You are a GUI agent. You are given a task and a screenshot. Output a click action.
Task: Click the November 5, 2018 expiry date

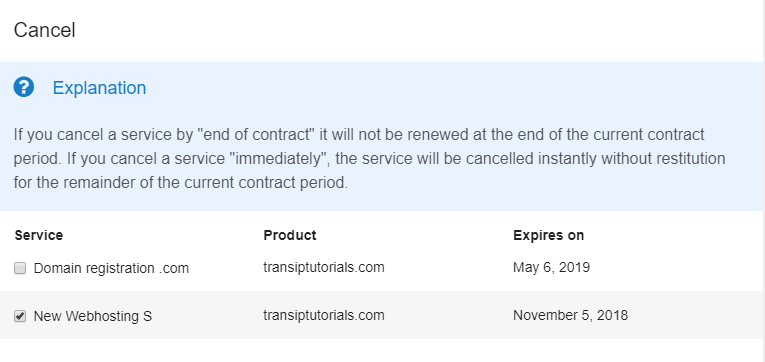570,315
